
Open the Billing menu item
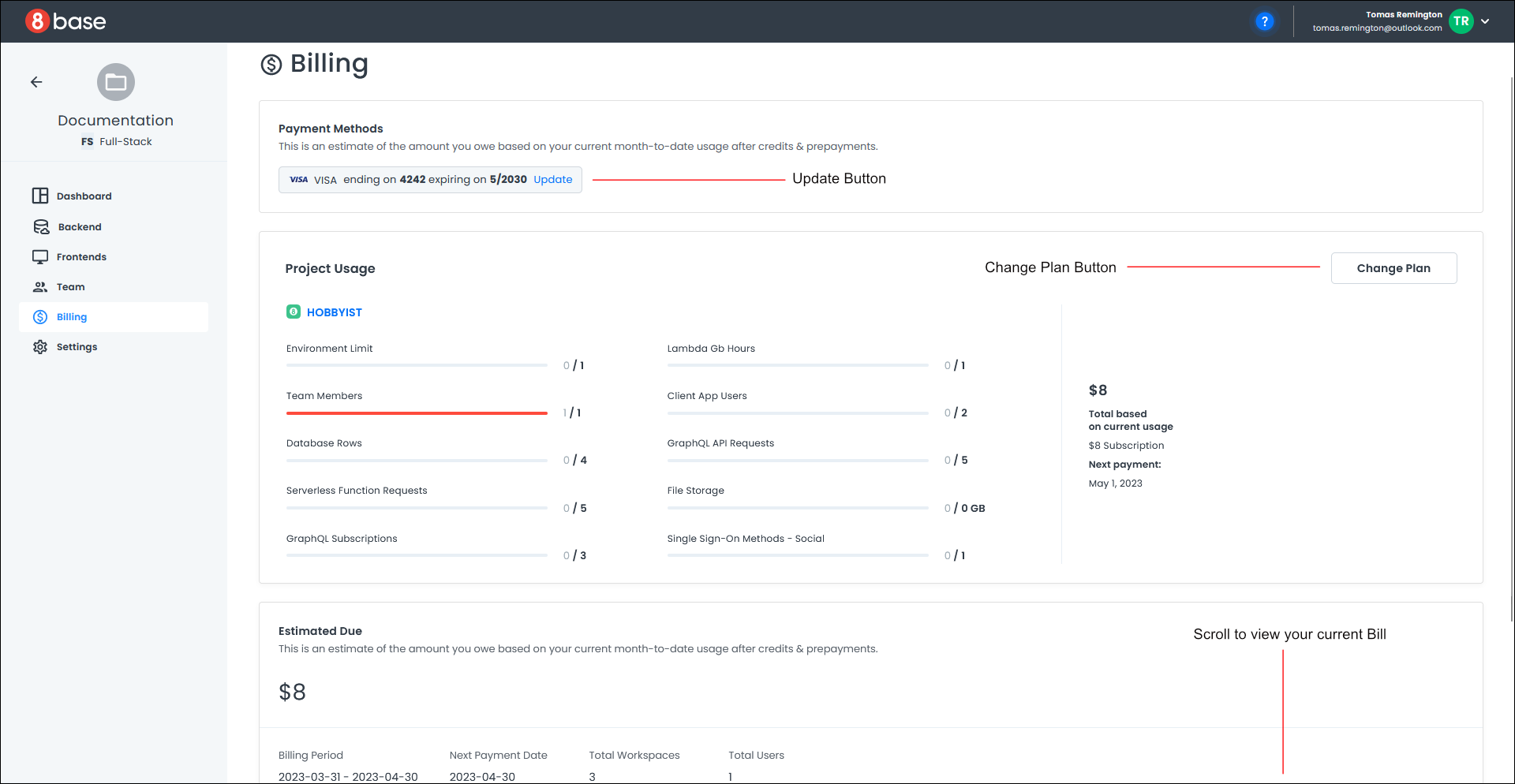tap(72, 317)
